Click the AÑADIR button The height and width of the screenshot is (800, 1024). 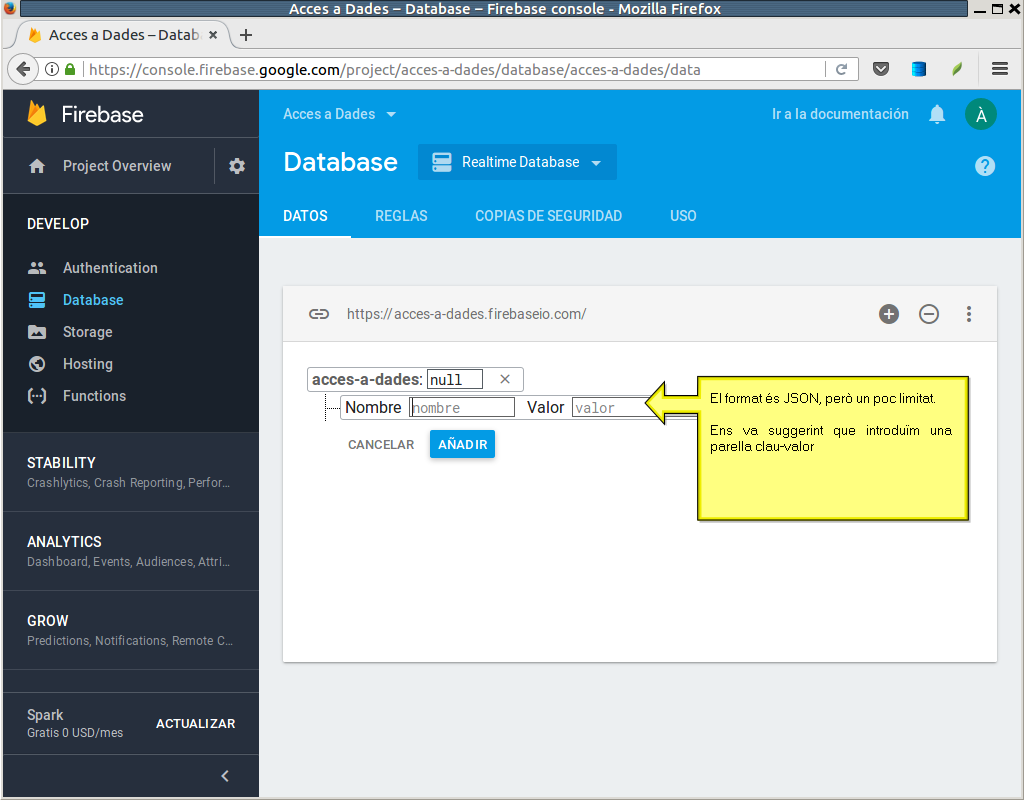[x=462, y=445]
